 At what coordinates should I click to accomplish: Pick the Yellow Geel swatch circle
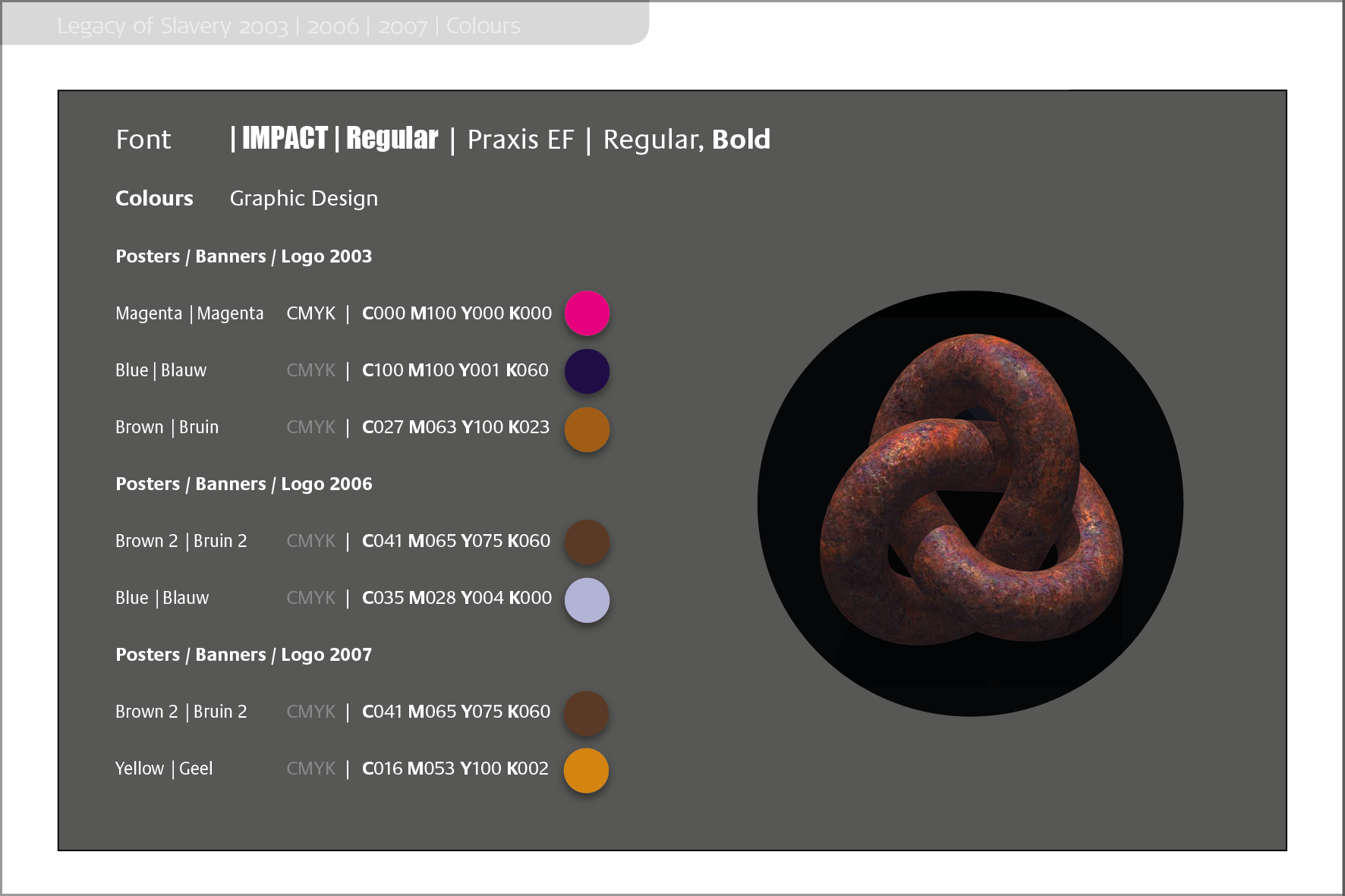(586, 771)
